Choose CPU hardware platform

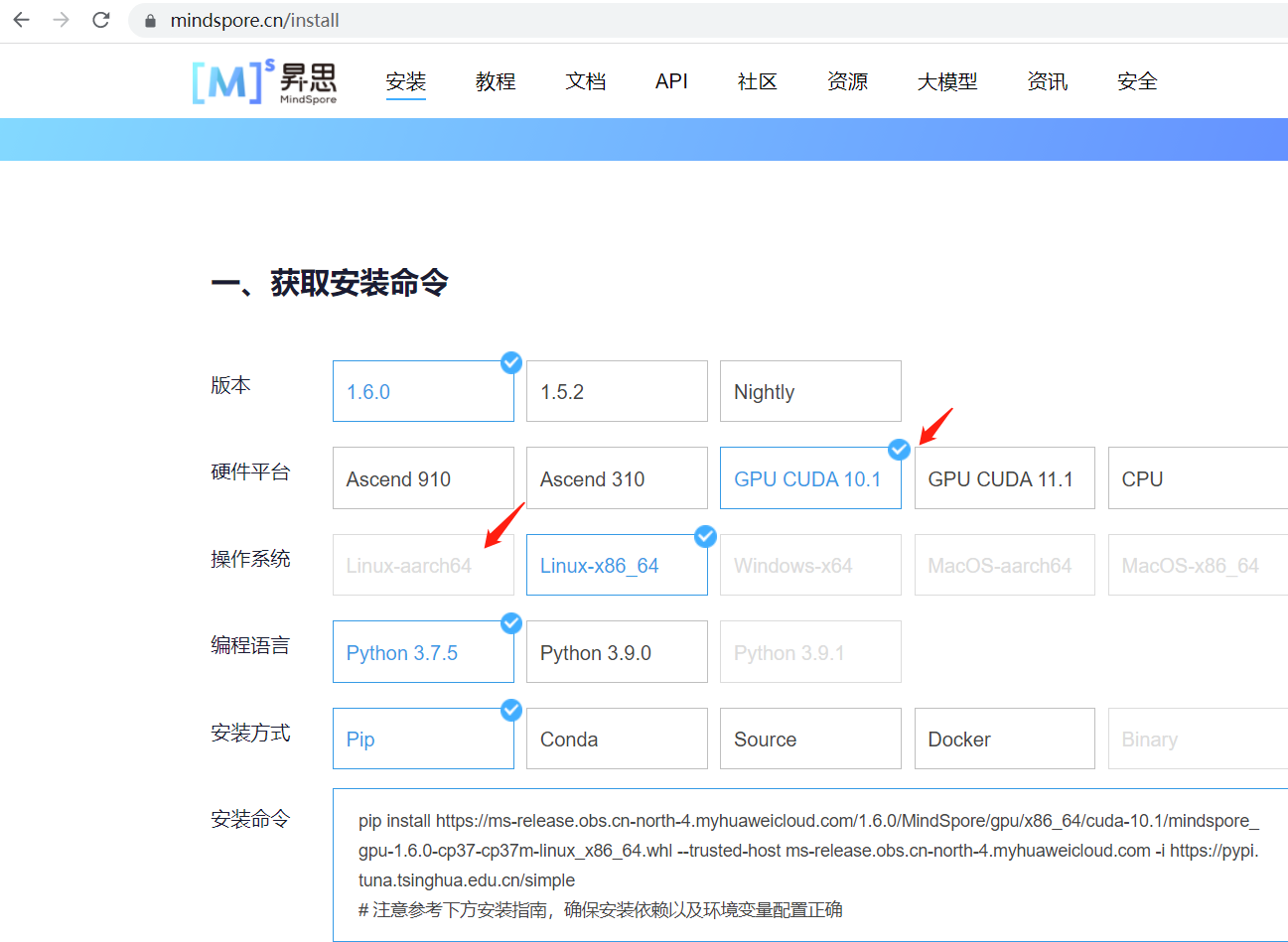pos(1198,478)
